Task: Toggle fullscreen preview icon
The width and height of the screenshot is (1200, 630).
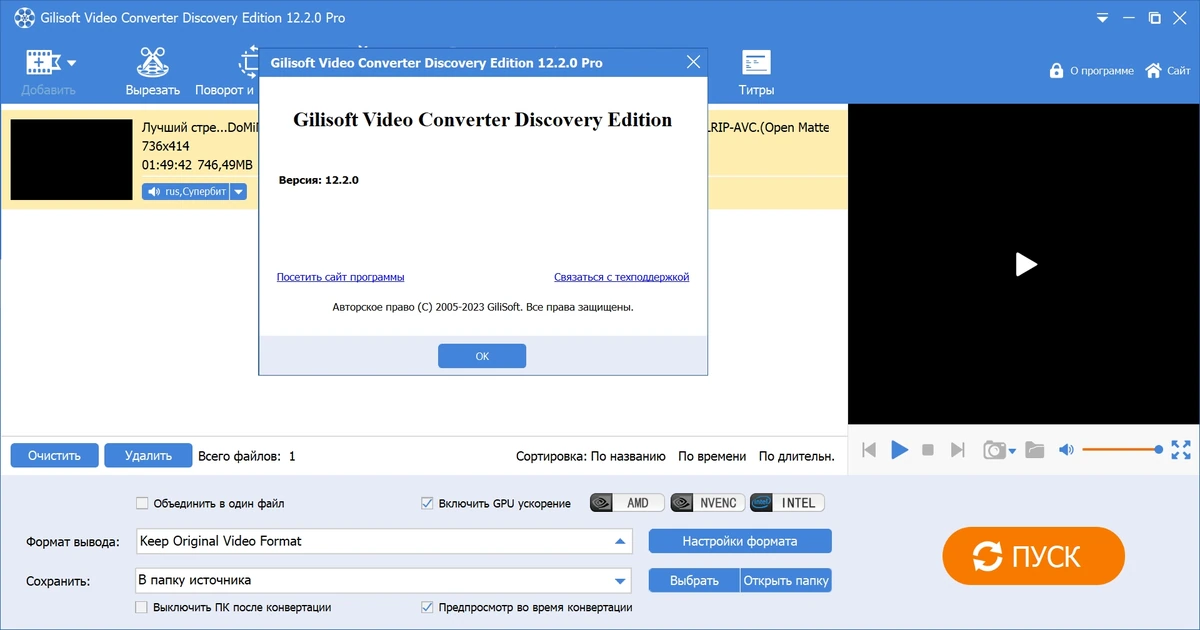Action: (x=1181, y=450)
